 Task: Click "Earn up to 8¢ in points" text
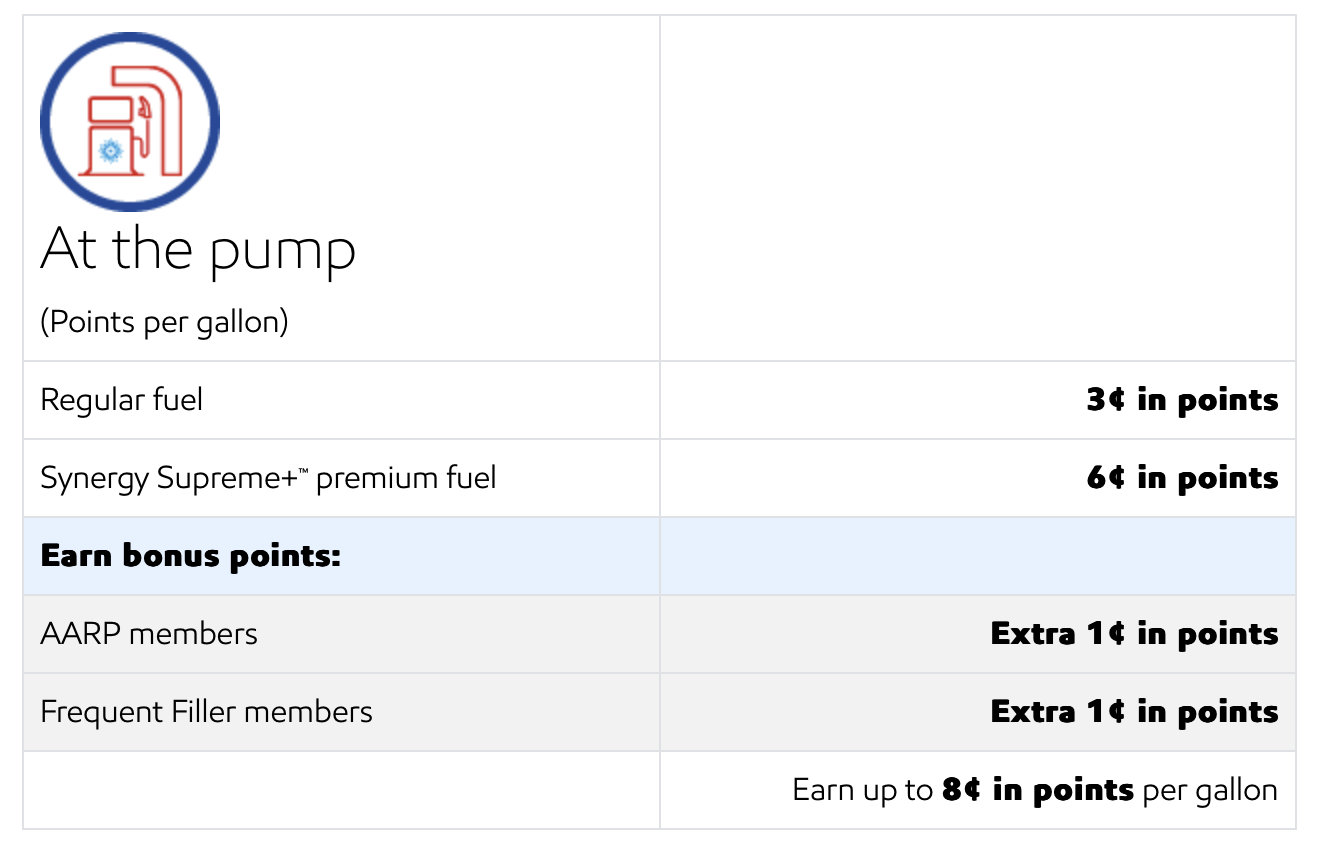pyautogui.click(x=963, y=790)
